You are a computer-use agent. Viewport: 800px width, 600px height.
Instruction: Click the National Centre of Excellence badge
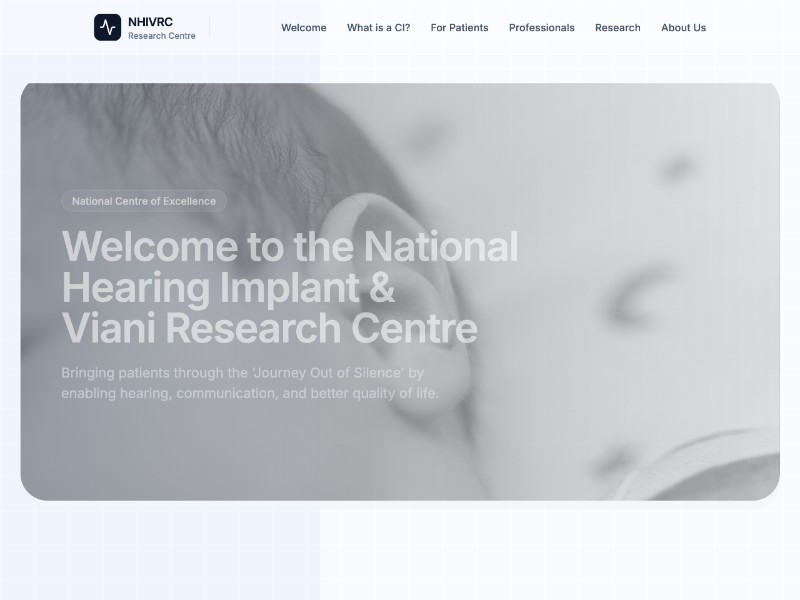(x=144, y=201)
